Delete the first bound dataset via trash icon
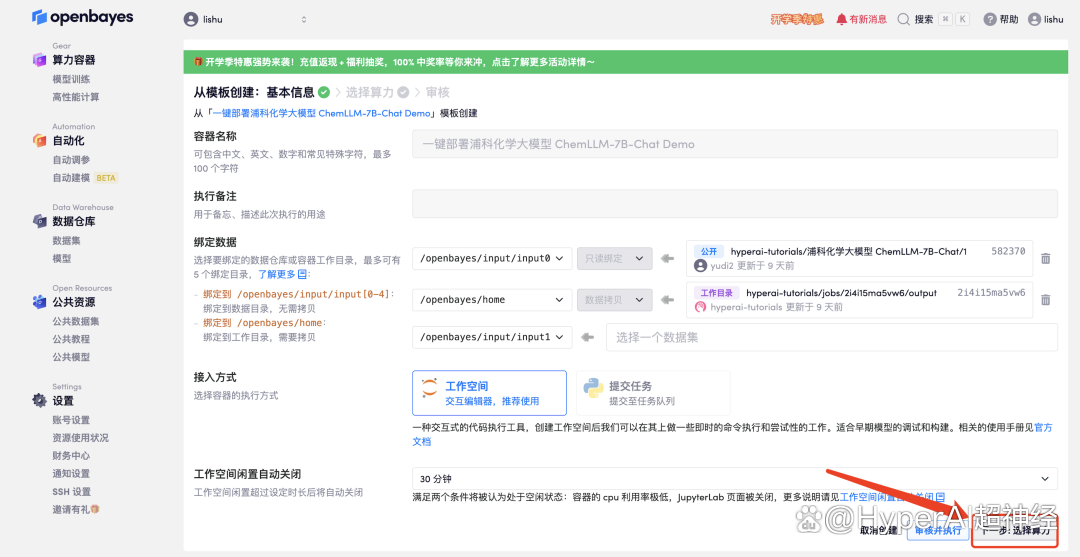 [1045, 258]
